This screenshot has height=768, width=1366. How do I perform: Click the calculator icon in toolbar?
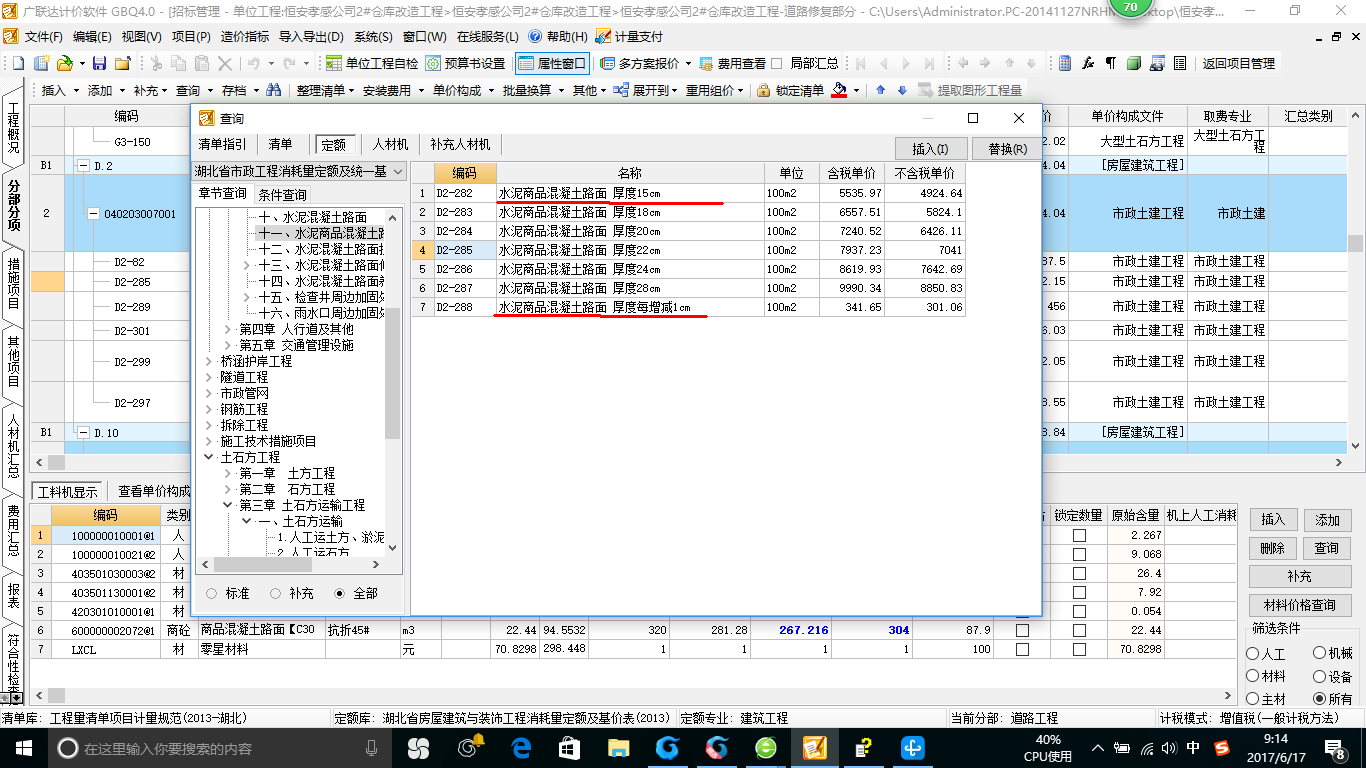(1065, 63)
